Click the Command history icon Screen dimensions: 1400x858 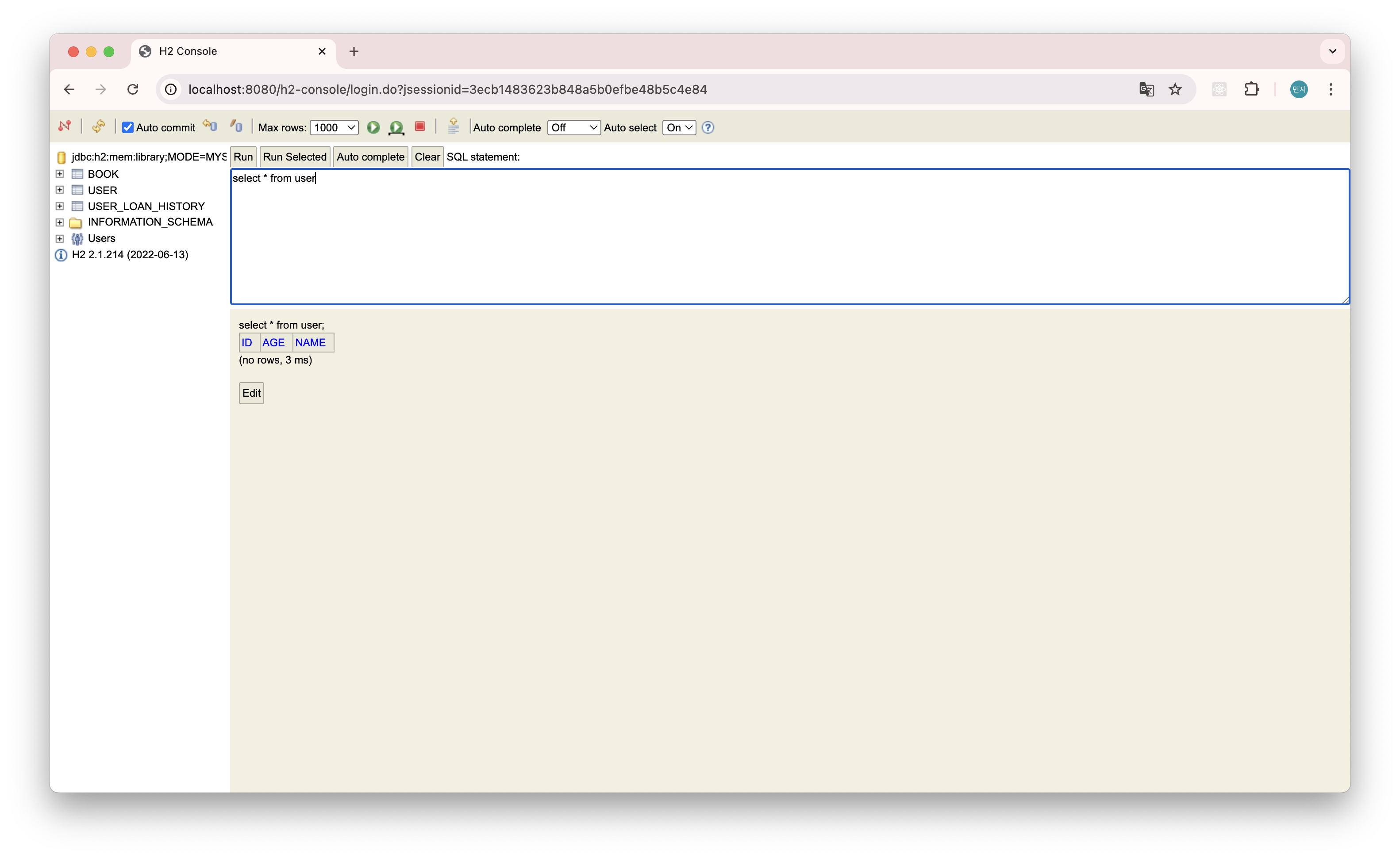point(454,126)
